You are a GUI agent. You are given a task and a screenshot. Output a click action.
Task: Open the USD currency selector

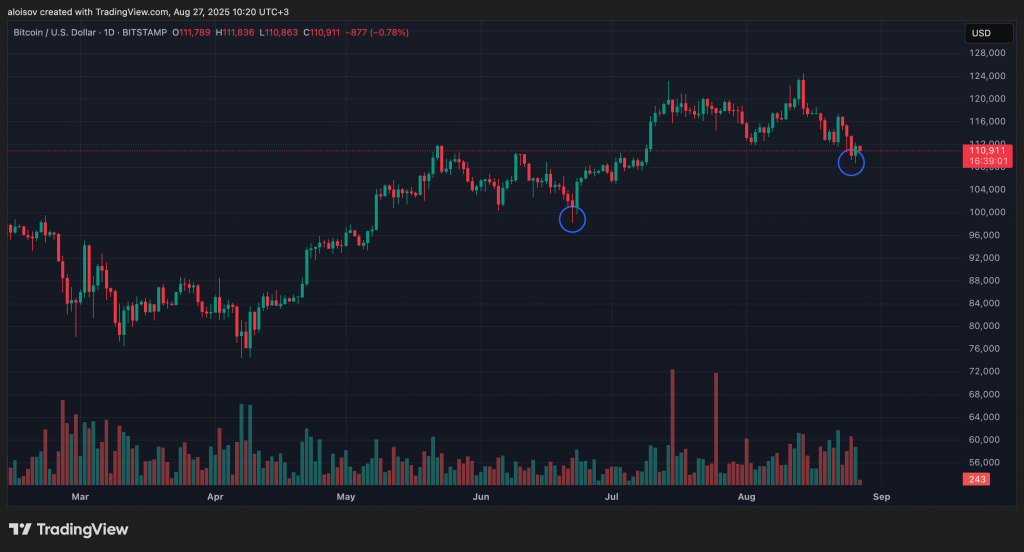point(980,33)
